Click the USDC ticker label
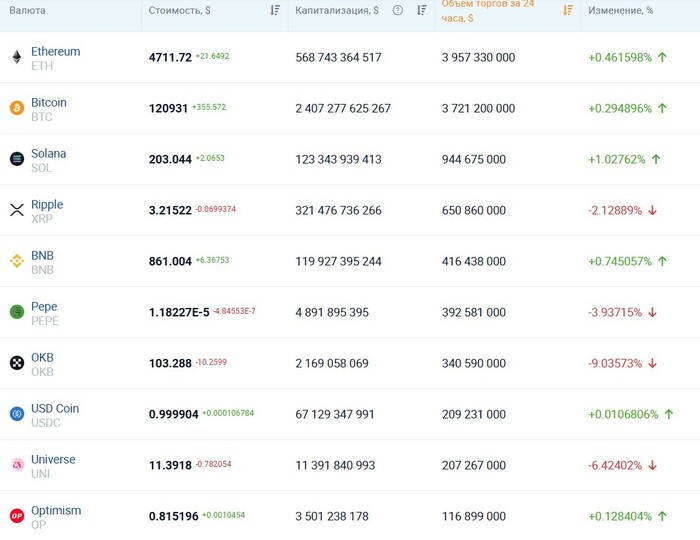700x540 pixels. (46, 423)
